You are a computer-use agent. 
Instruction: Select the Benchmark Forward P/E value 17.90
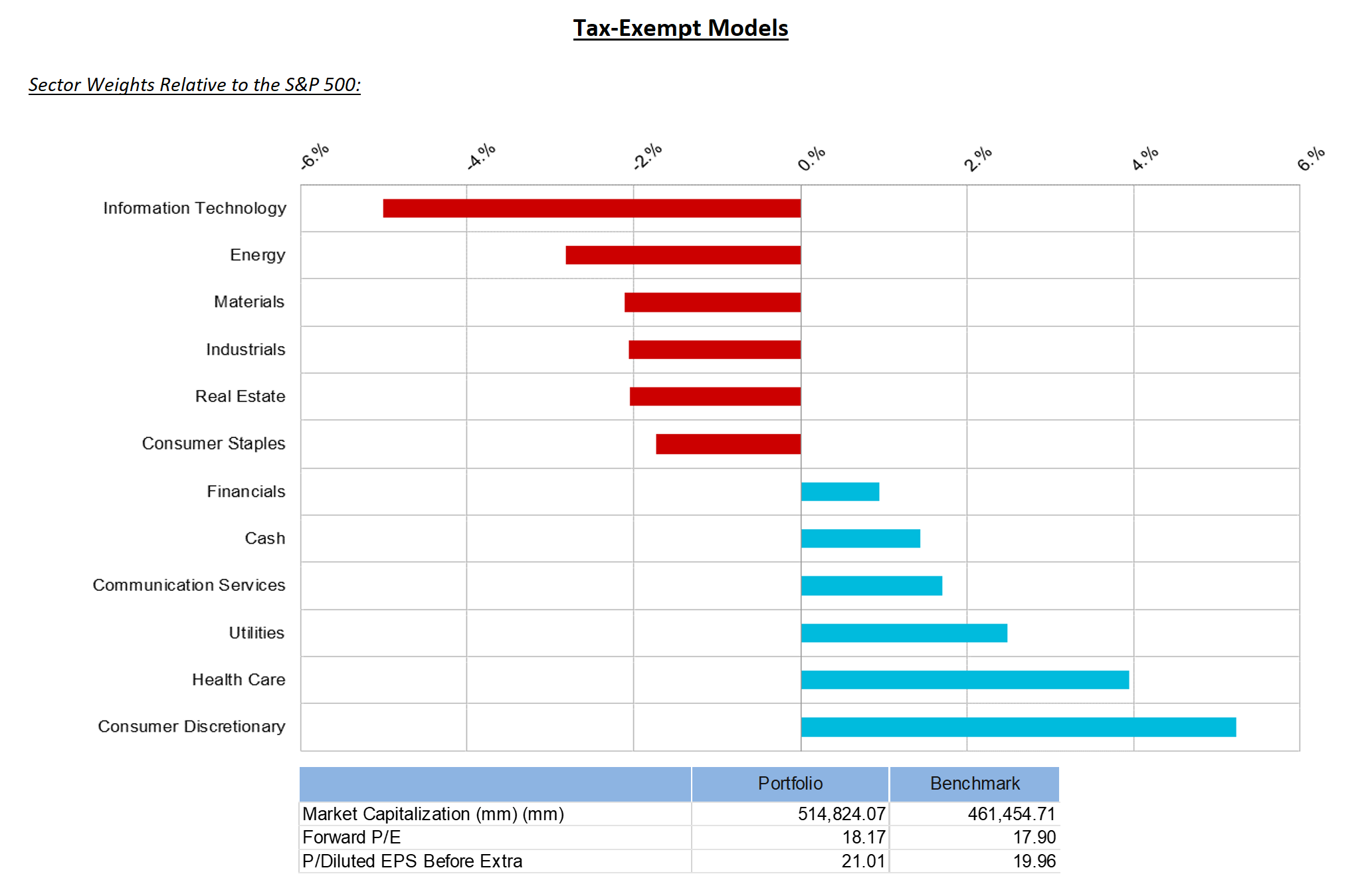[1034, 837]
